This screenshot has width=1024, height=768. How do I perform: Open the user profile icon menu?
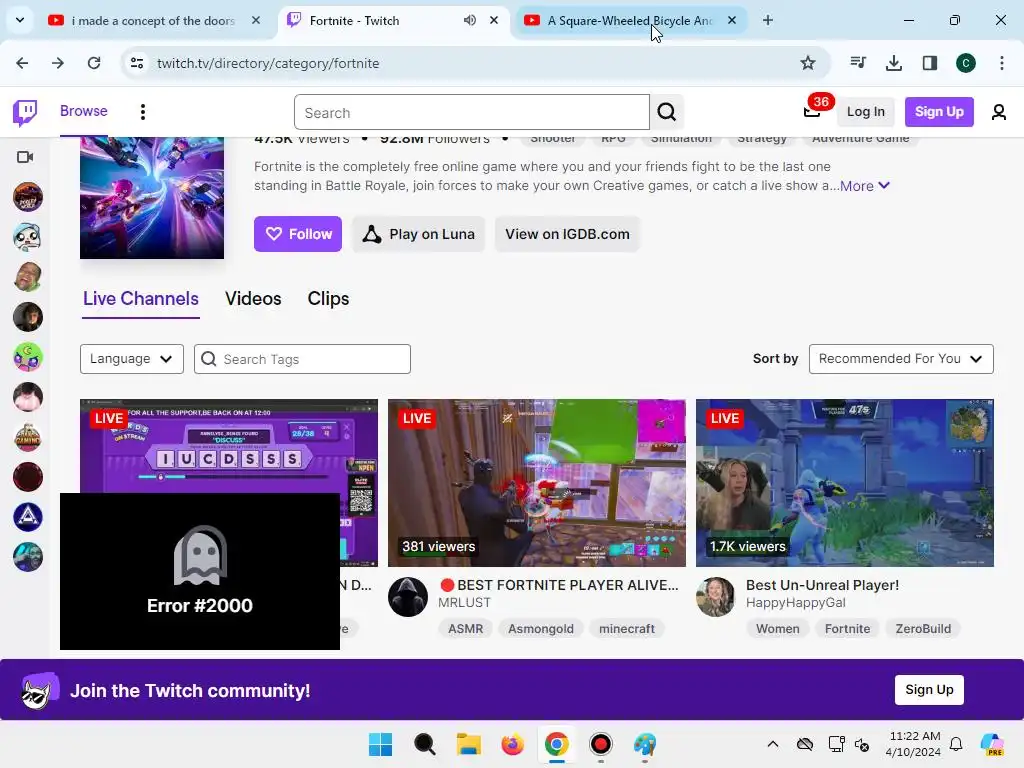[999, 112]
